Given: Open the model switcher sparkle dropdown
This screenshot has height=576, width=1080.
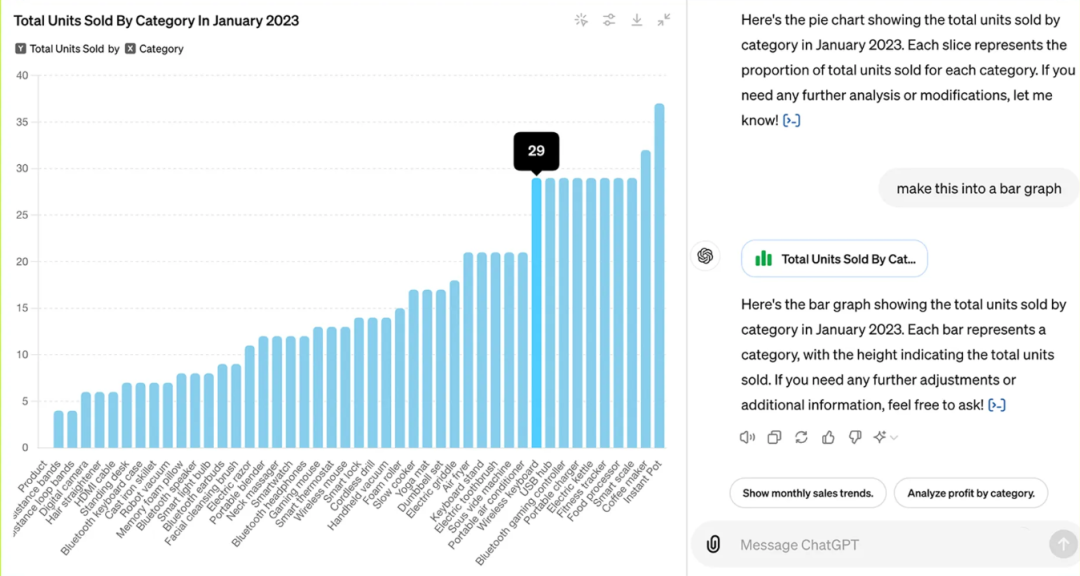Looking at the screenshot, I should (885, 437).
